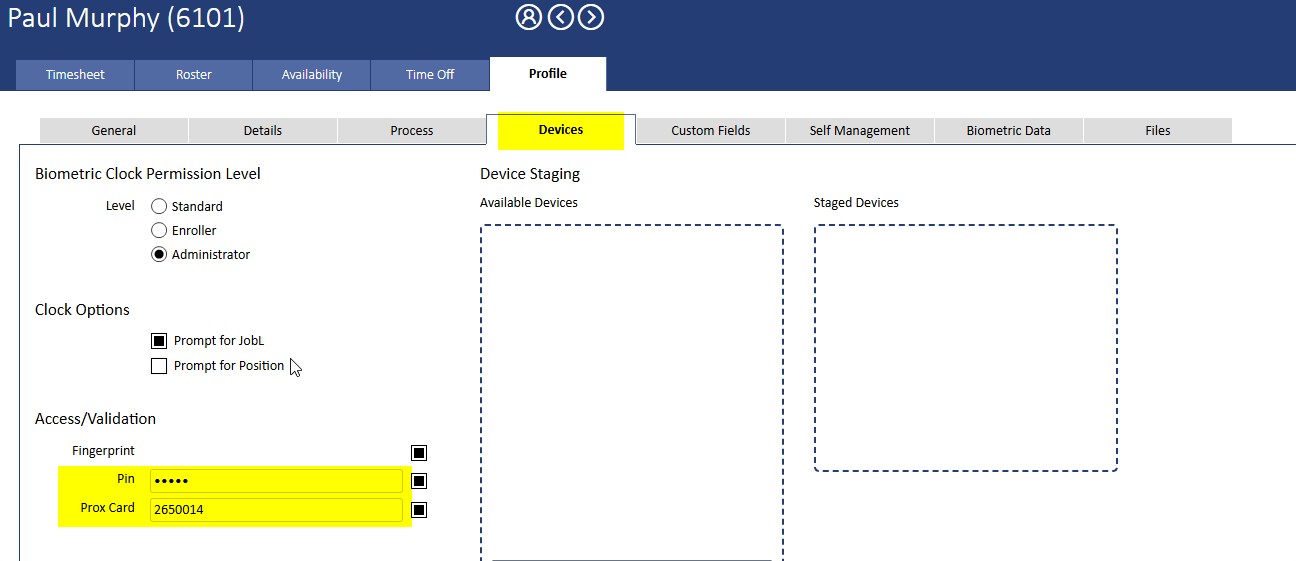The image size is (1296, 561).
Task: Click inside the Staged Devices box
Action: [965, 347]
